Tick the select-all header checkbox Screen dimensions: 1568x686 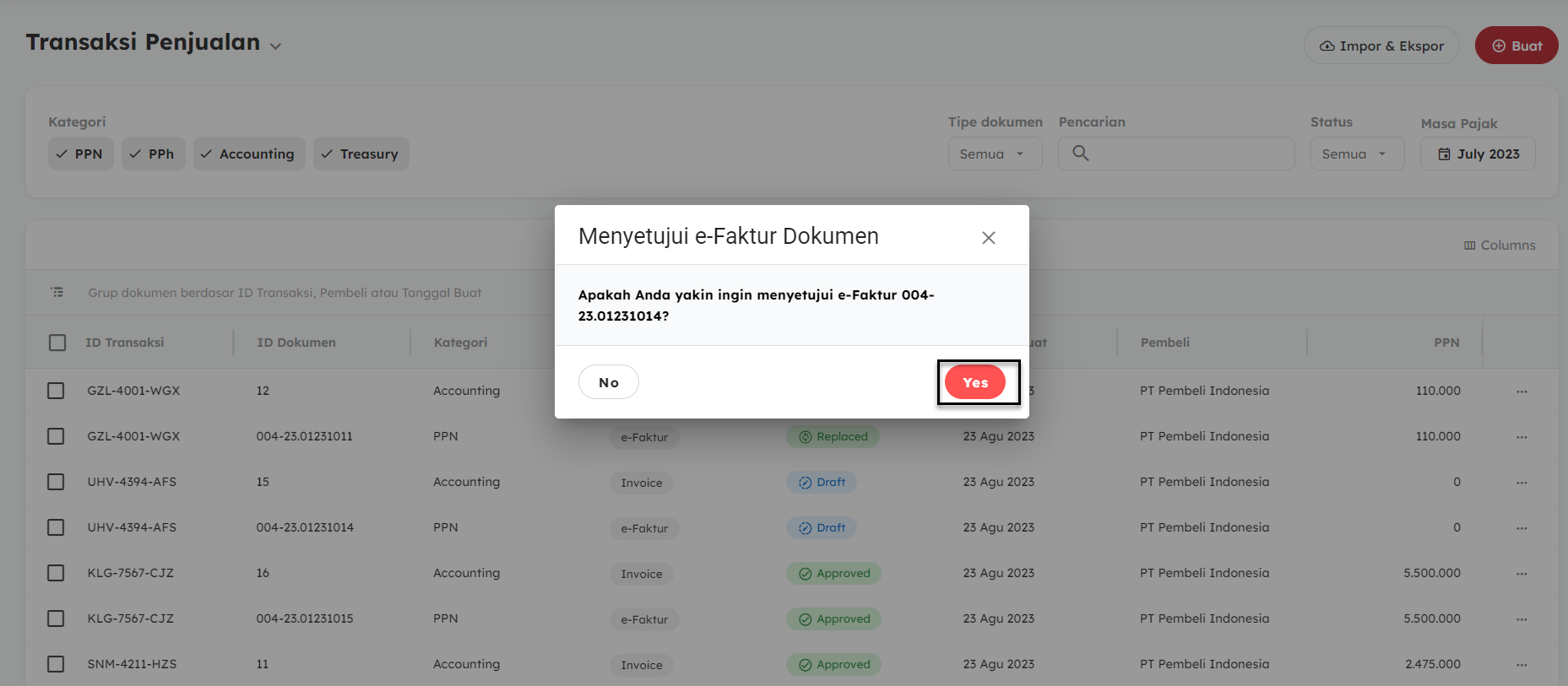(x=57, y=343)
